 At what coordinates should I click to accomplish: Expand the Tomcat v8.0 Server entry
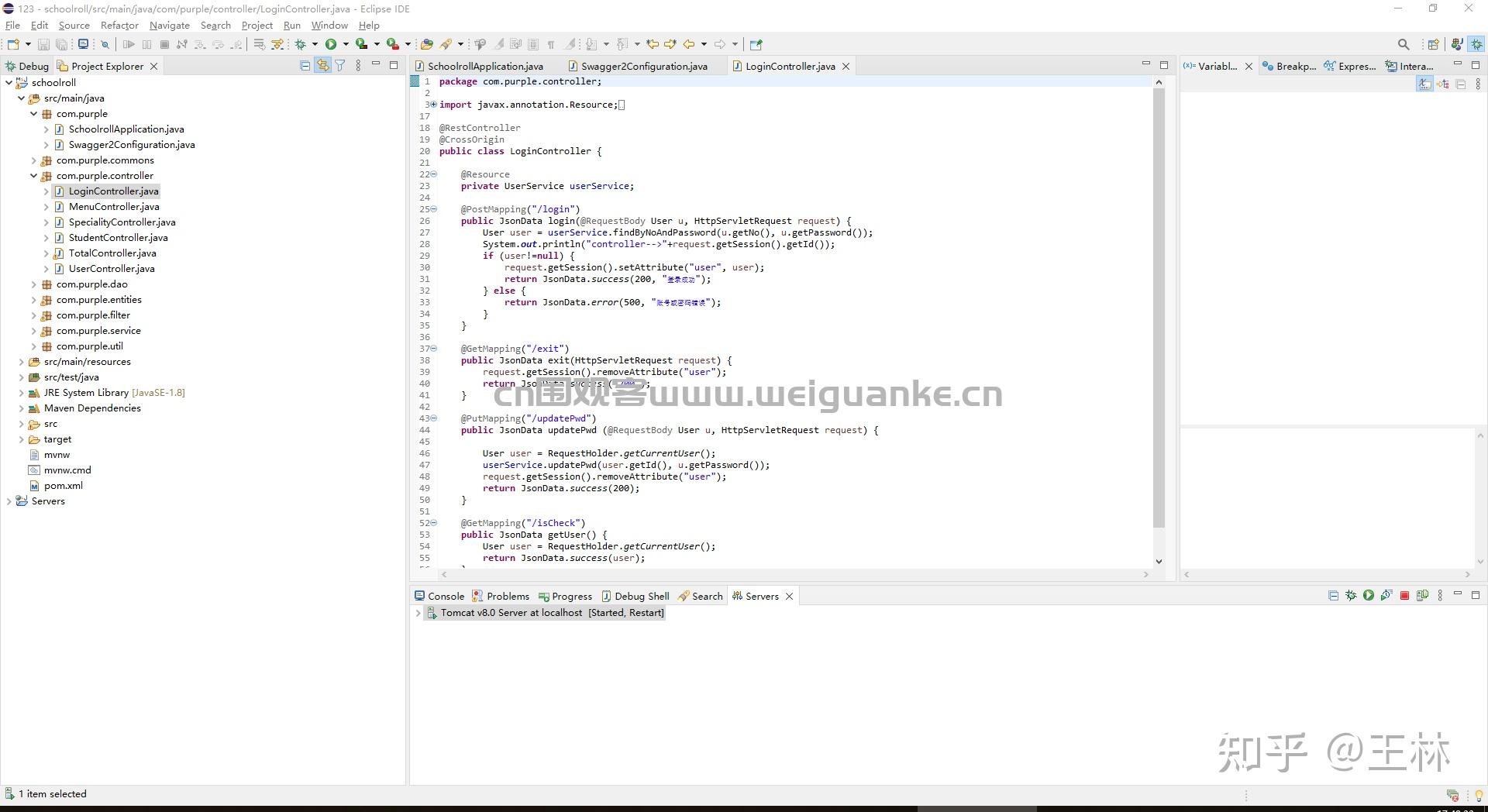click(419, 612)
